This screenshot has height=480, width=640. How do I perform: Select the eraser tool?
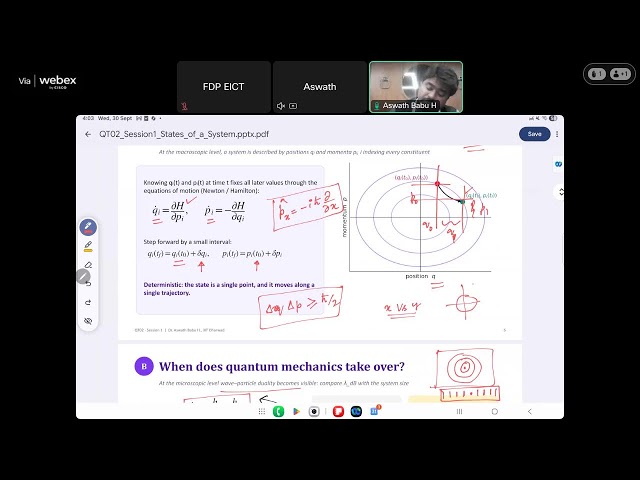[x=88, y=265]
